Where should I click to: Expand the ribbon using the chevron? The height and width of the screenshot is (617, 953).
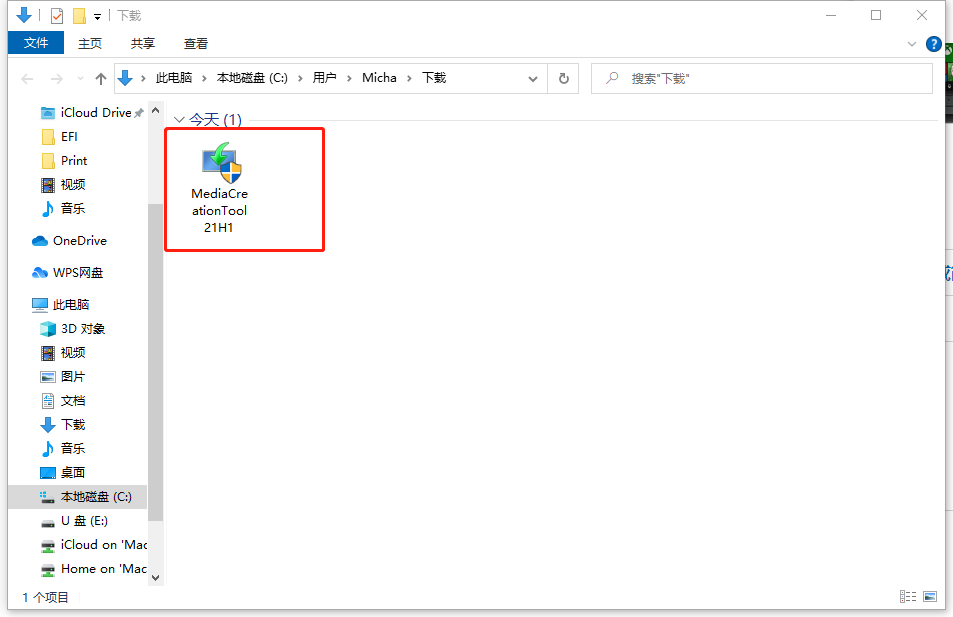point(911,44)
